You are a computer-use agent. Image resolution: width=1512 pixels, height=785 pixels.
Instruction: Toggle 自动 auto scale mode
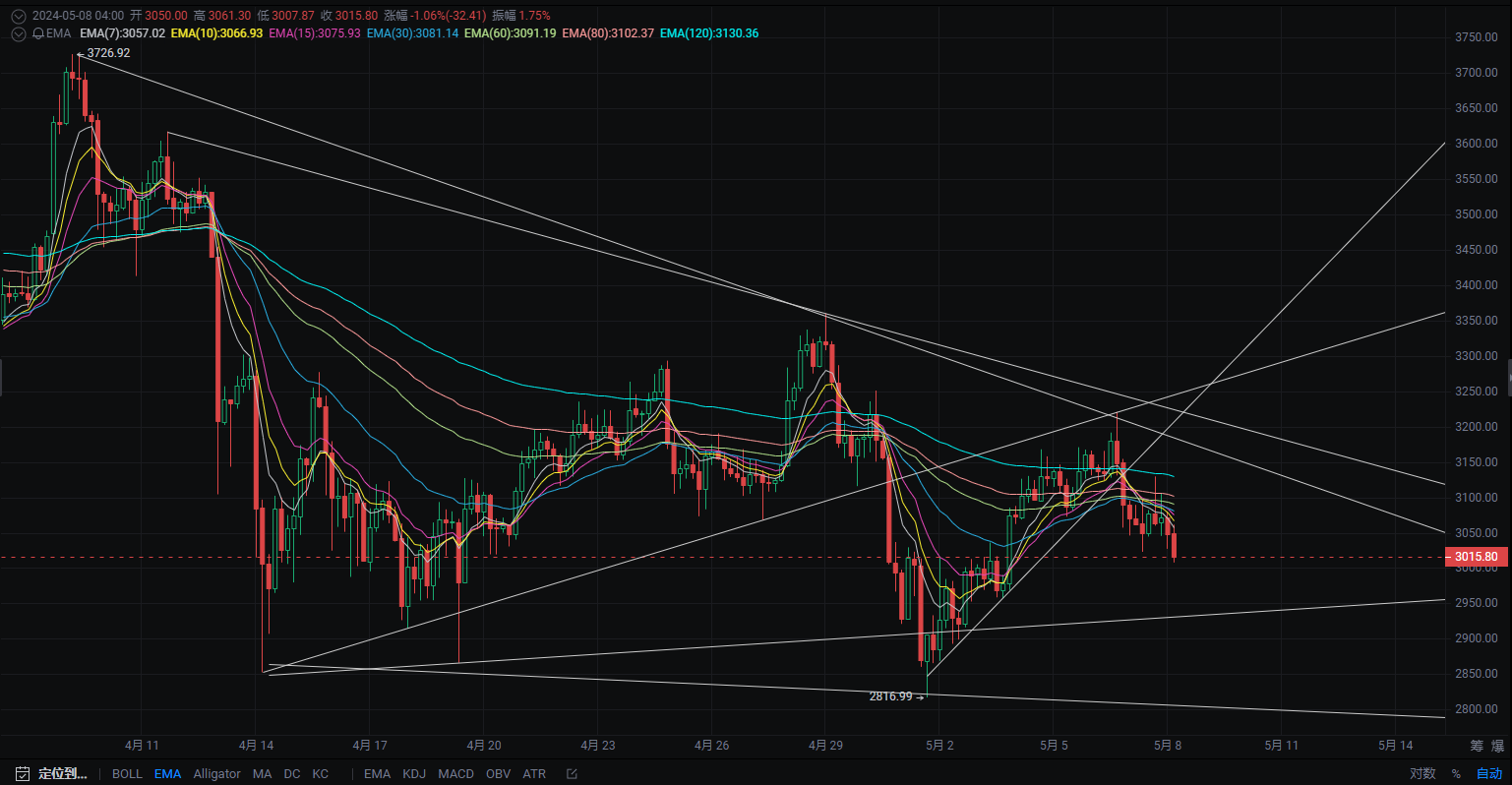[1489, 774]
